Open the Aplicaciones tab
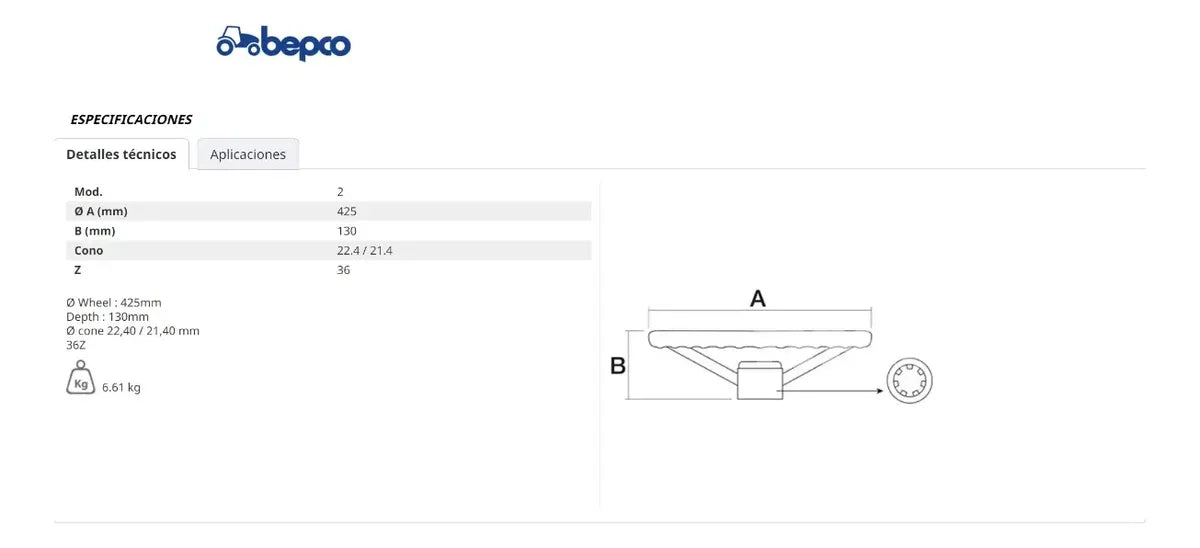The height and width of the screenshot is (548, 1200). point(248,154)
